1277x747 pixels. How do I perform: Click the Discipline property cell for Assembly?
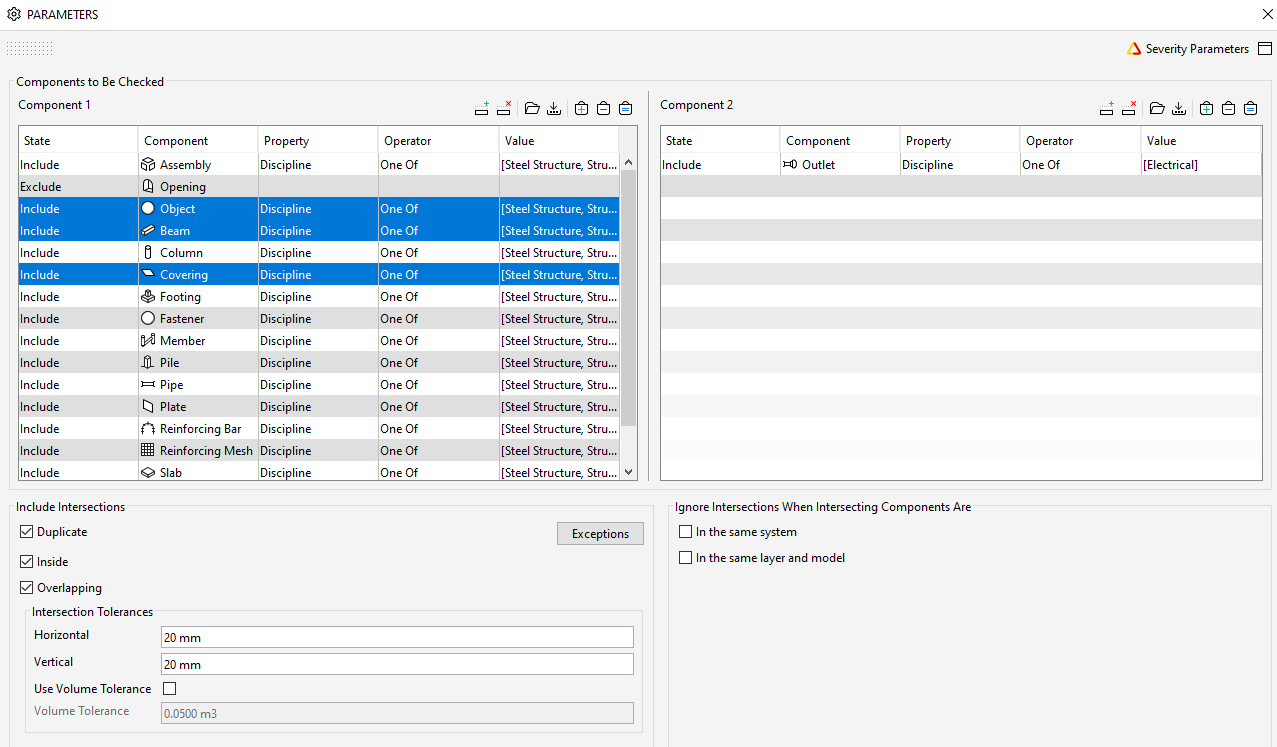[x=318, y=165]
